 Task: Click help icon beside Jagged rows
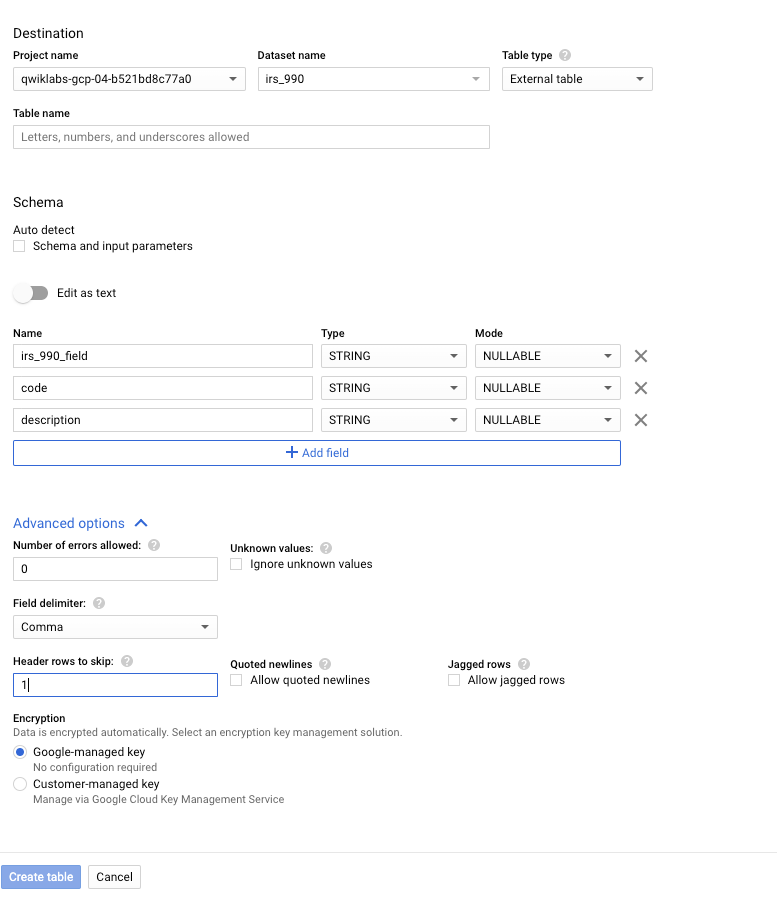click(x=524, y=664)
